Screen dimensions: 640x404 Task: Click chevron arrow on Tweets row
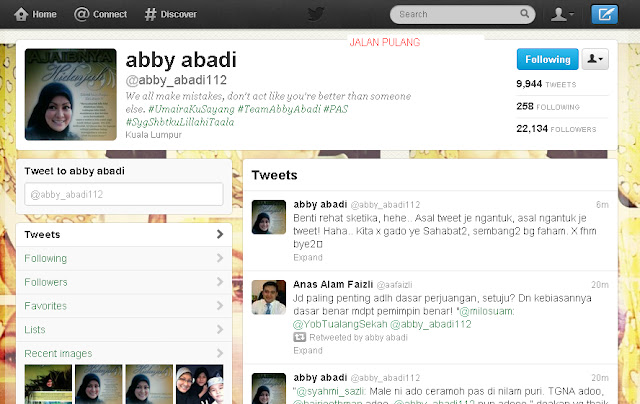(220, 234)
